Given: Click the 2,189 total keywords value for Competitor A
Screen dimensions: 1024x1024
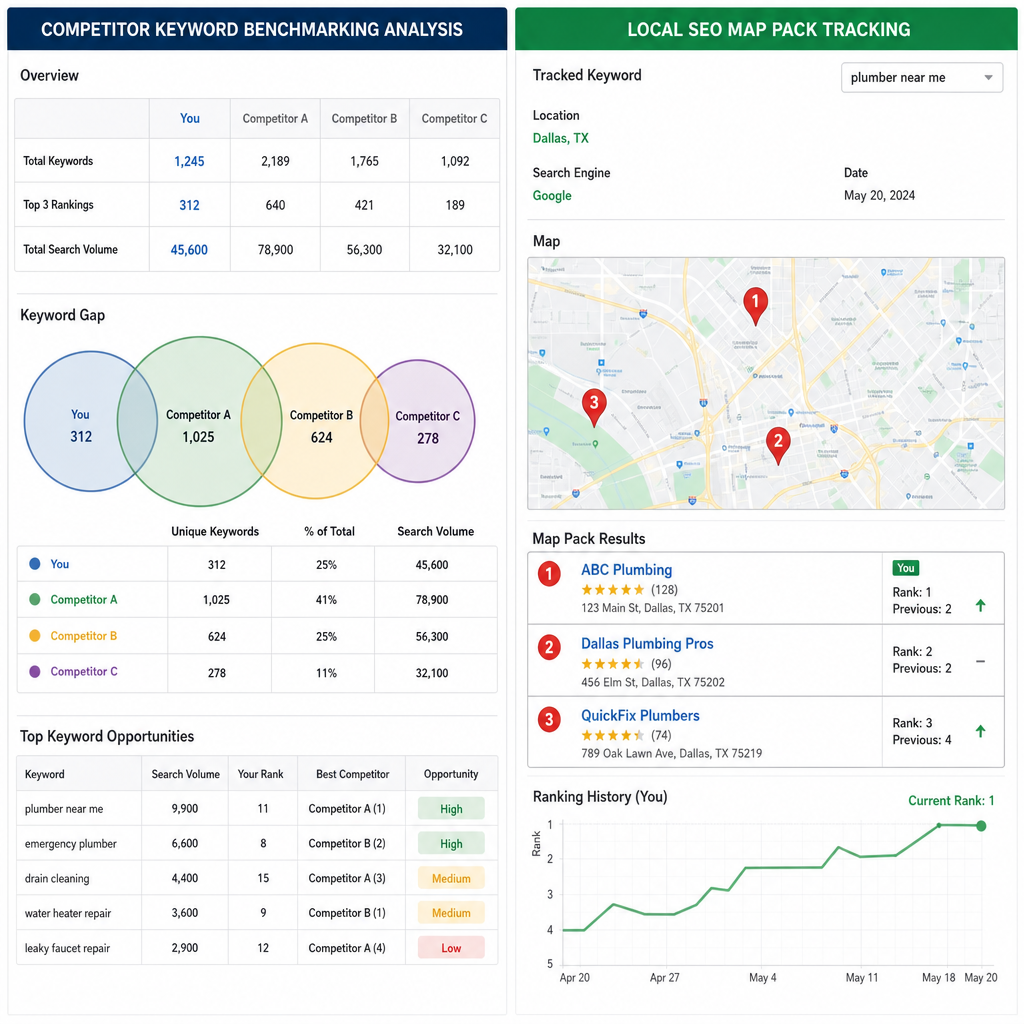Looking at the screenshot, I should click(x=275, y=161).
